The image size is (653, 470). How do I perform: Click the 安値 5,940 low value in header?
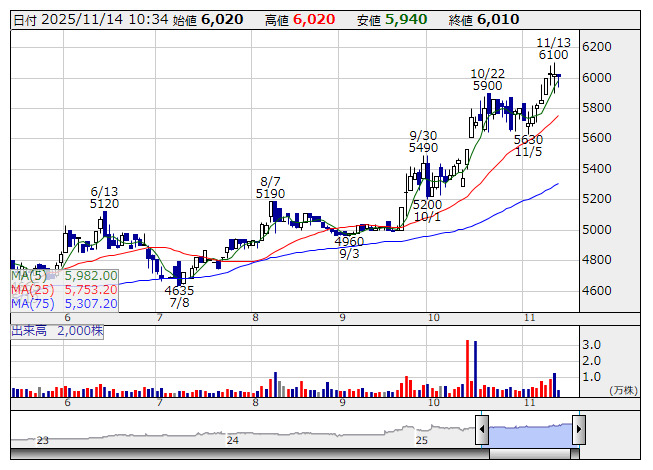pos(392,20)
